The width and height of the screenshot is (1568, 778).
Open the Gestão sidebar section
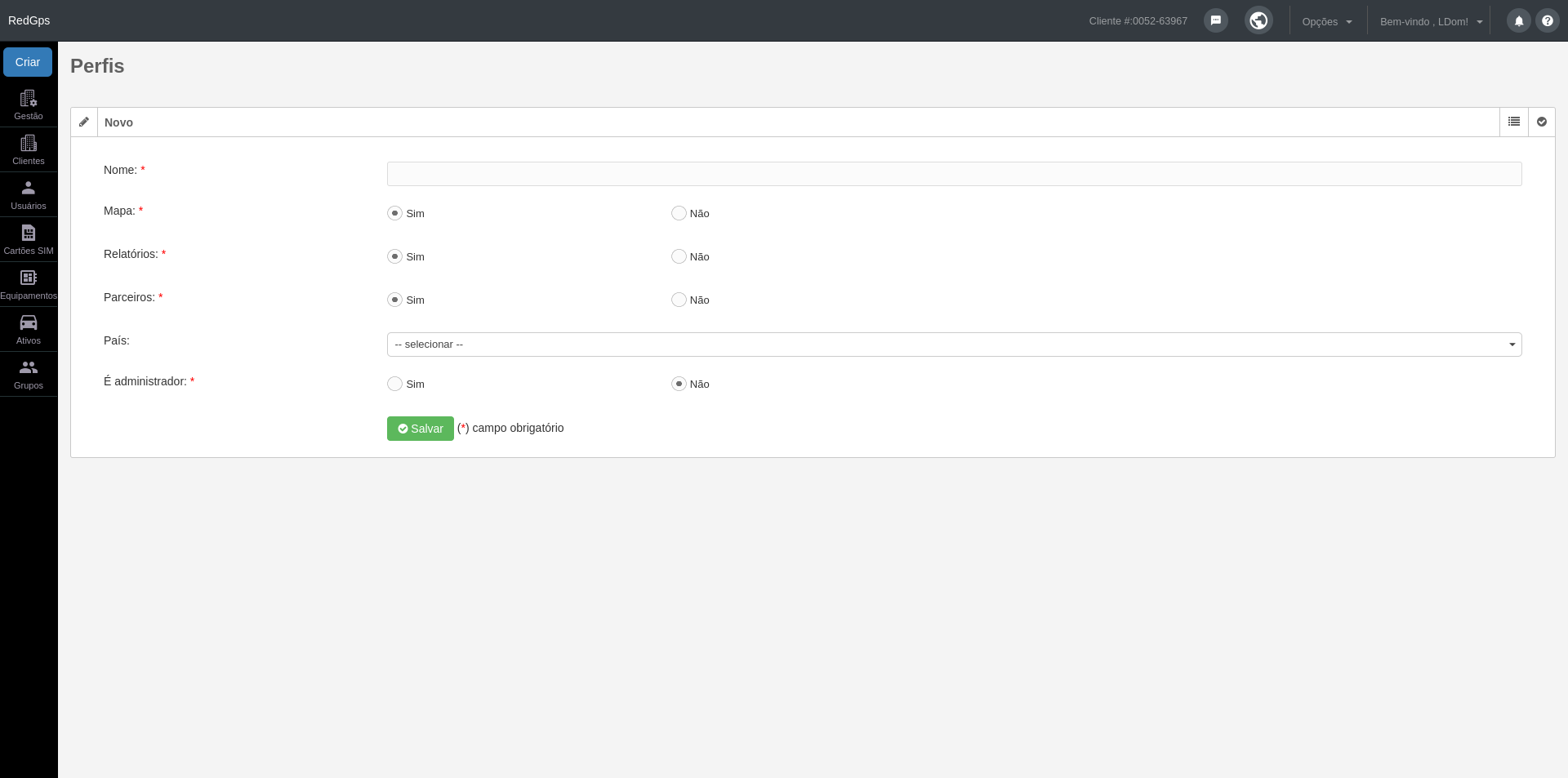(29, 104)
